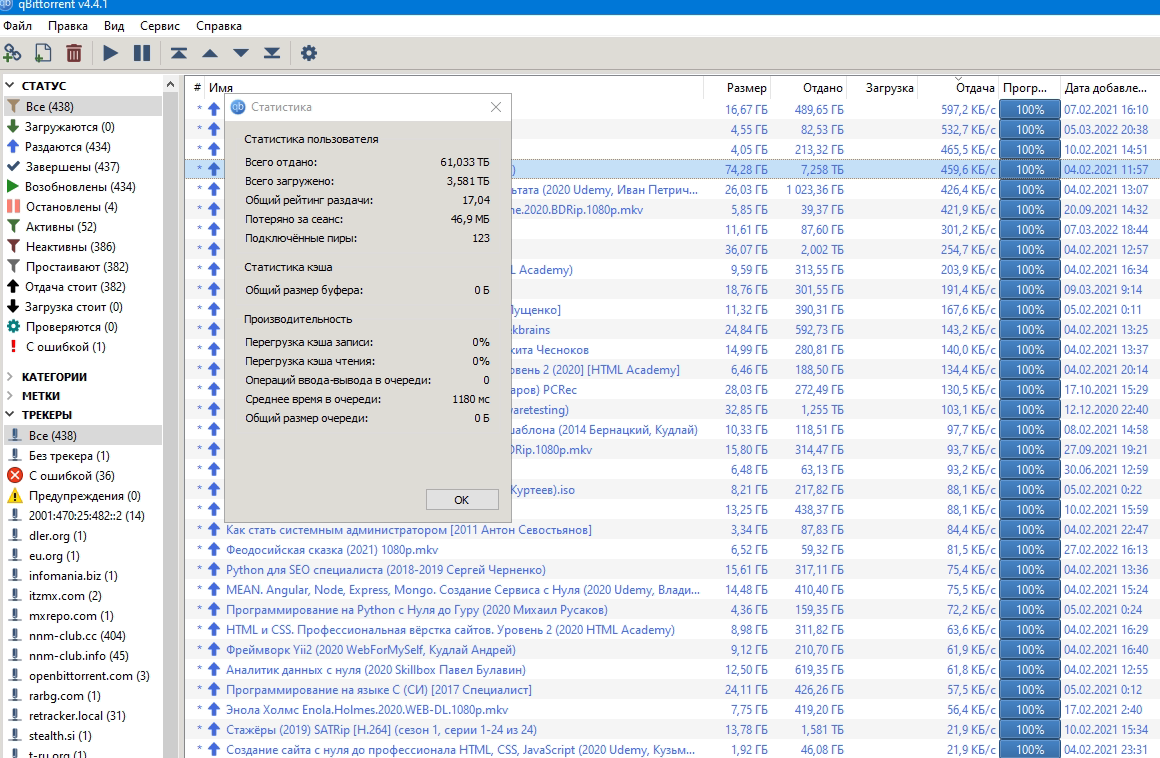Select the Все (438) status filter

[83, 106]
